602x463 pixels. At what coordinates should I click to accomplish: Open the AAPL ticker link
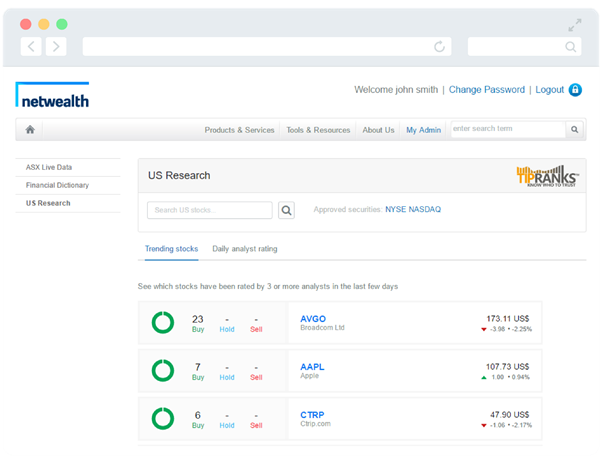(x=312, y=367)
